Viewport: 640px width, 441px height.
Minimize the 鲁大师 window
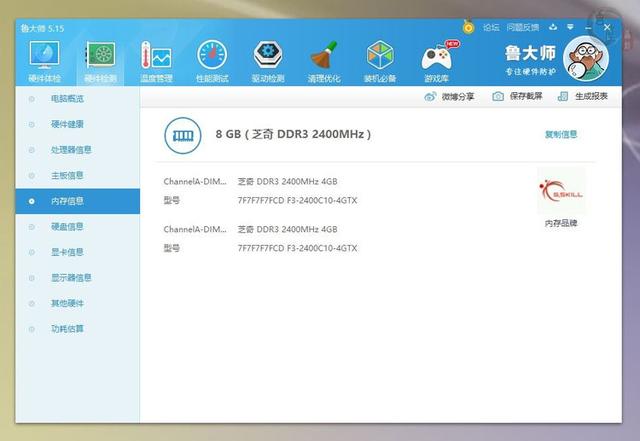(x=588, y=28)
